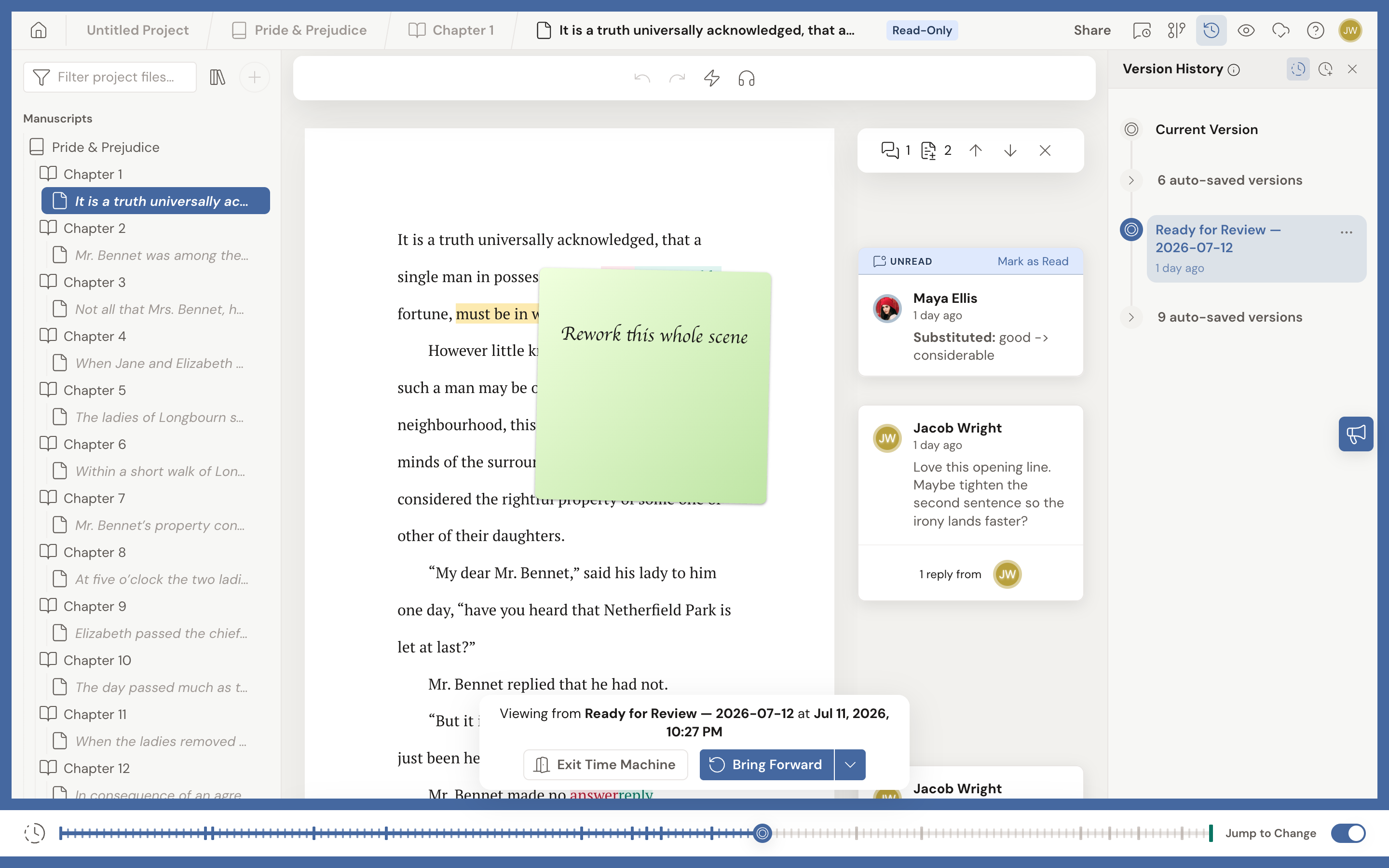Close the comments navigation bar

point(1045,150)
